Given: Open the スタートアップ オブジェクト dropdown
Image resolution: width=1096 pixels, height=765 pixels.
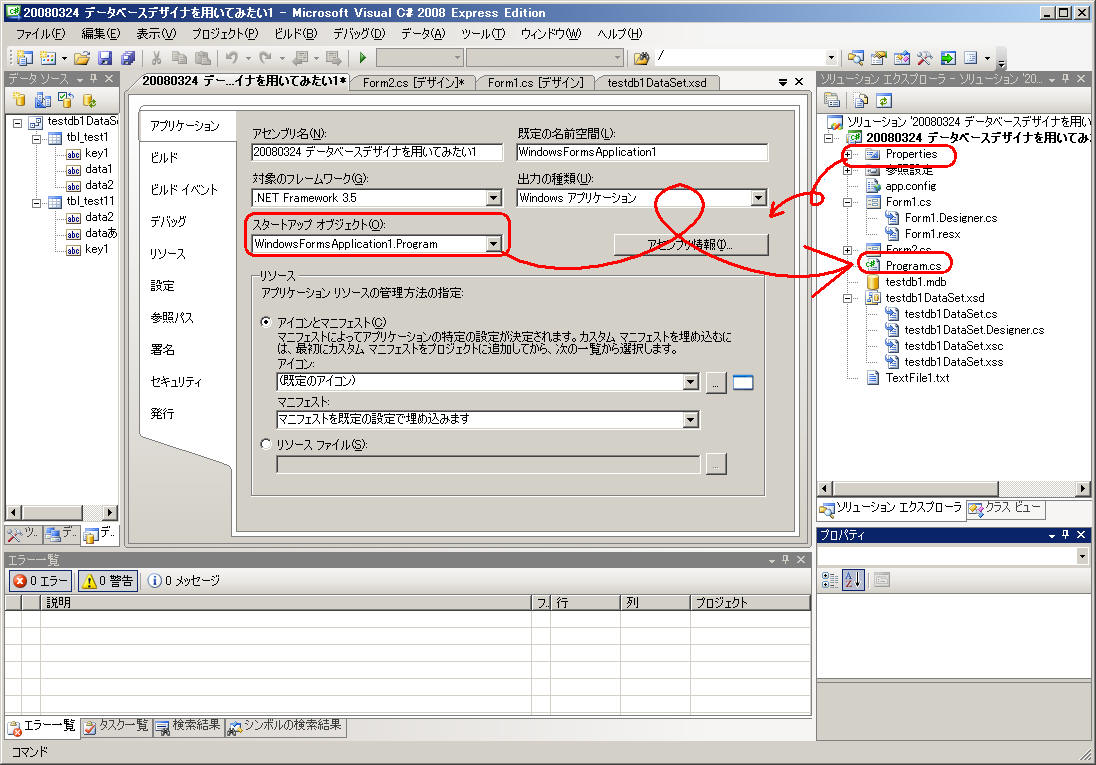Looking at the screenshot, I should 493,244.
